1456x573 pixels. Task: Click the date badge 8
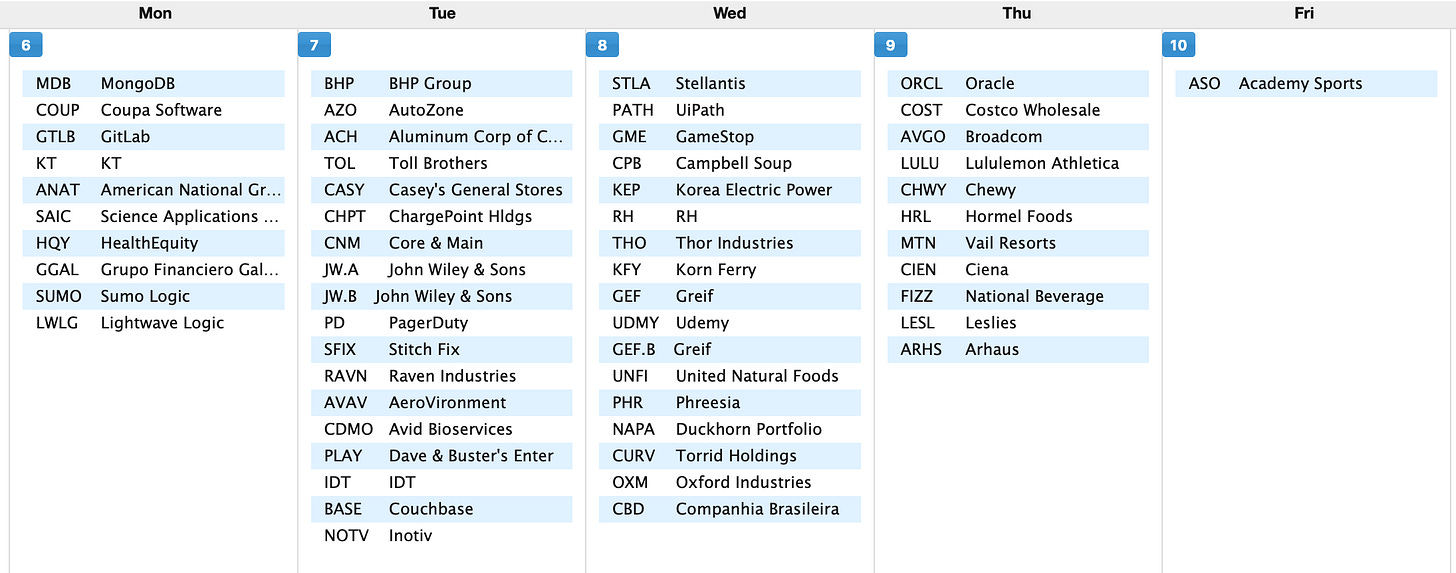(x=602, y=45)
